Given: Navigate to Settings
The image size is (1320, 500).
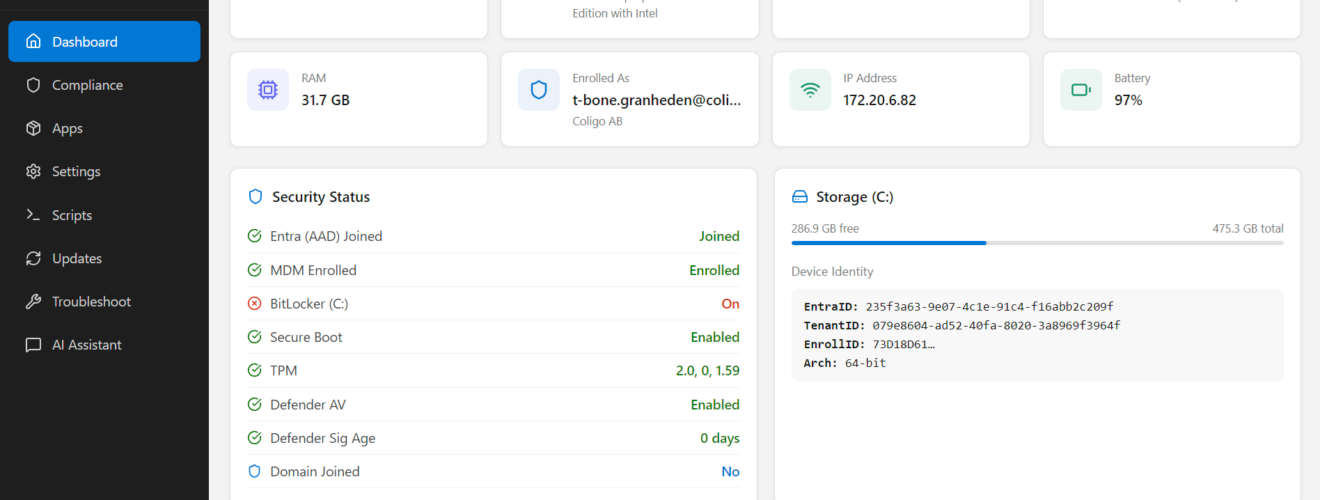Looking at the screenshot, I should (76, 171).
